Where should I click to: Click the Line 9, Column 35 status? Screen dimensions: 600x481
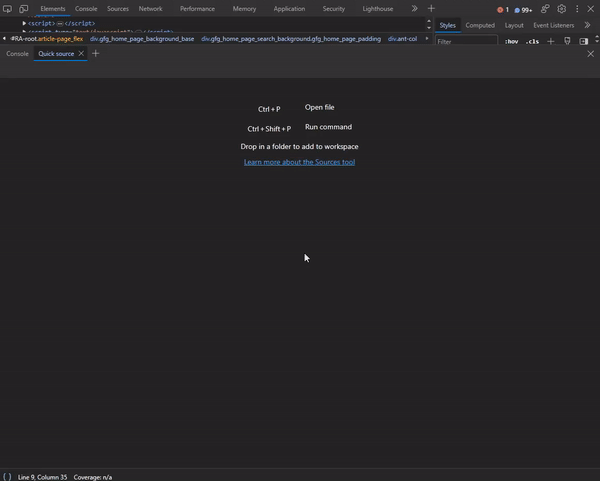[x=42, y=477]
